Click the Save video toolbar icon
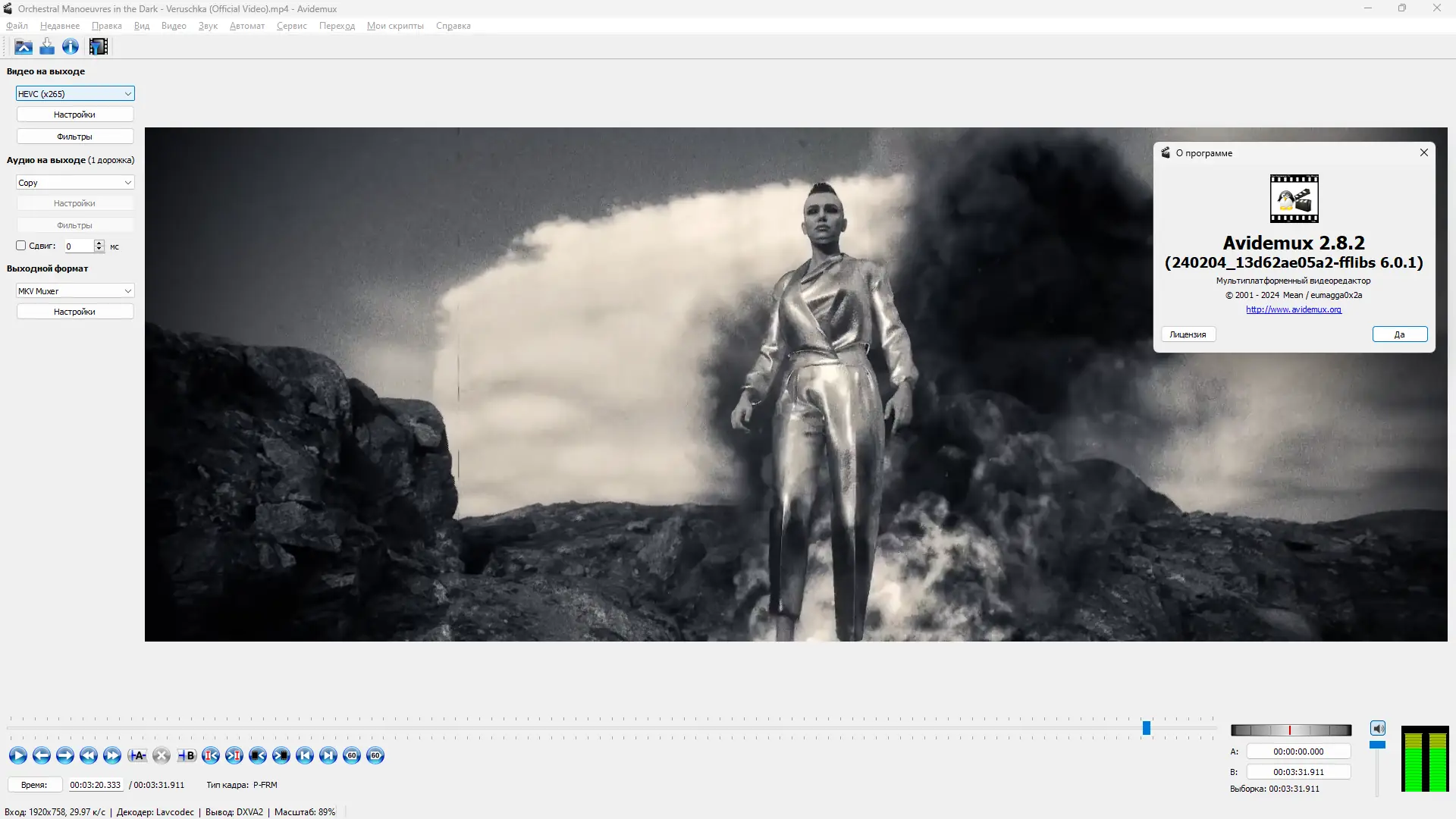 coord(46,46)
